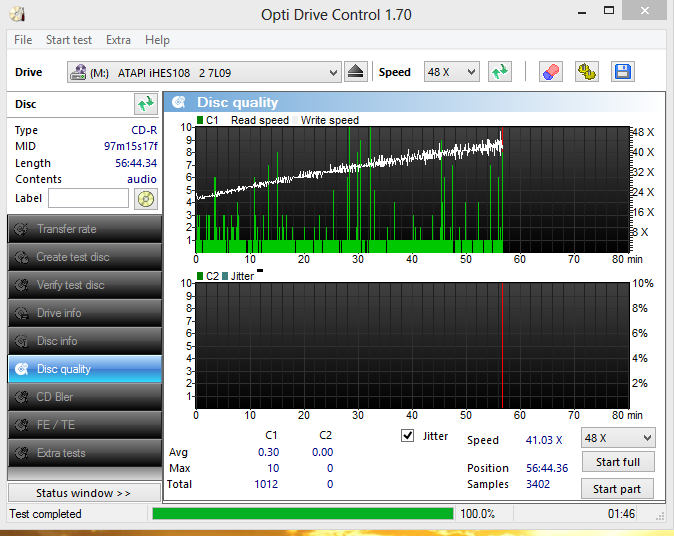Open the FE / TE panel
The height and width of the screenshot is (536, 674).
[x=85, y=425]
